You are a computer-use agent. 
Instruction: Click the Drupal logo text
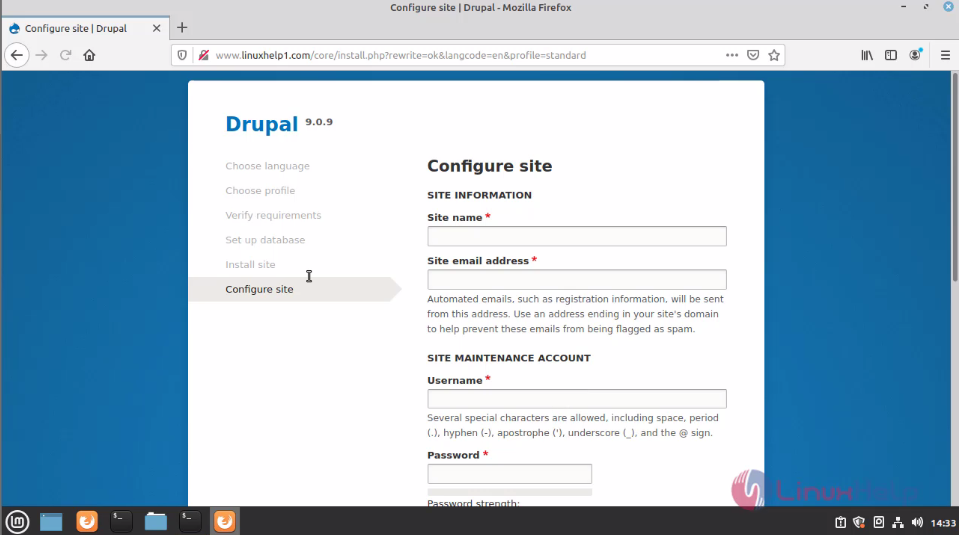pos(262,124)
